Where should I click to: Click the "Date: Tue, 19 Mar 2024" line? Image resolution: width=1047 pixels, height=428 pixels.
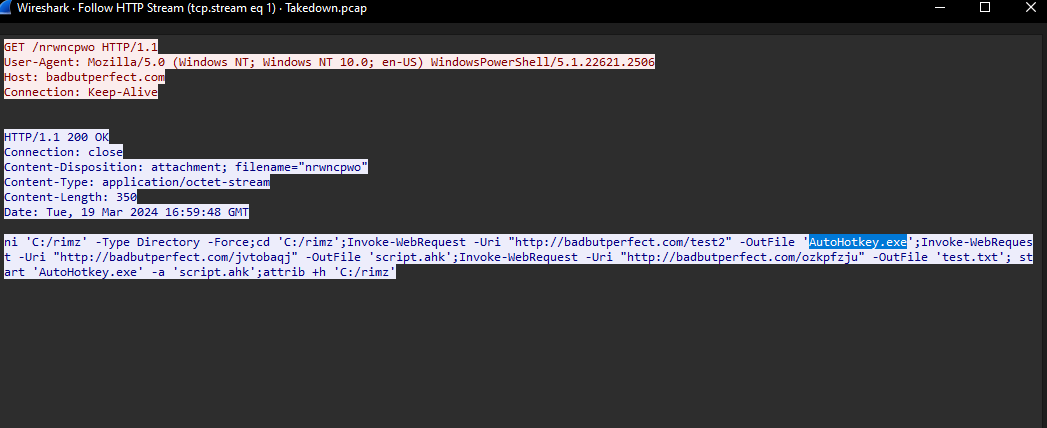tap(126, 213)
